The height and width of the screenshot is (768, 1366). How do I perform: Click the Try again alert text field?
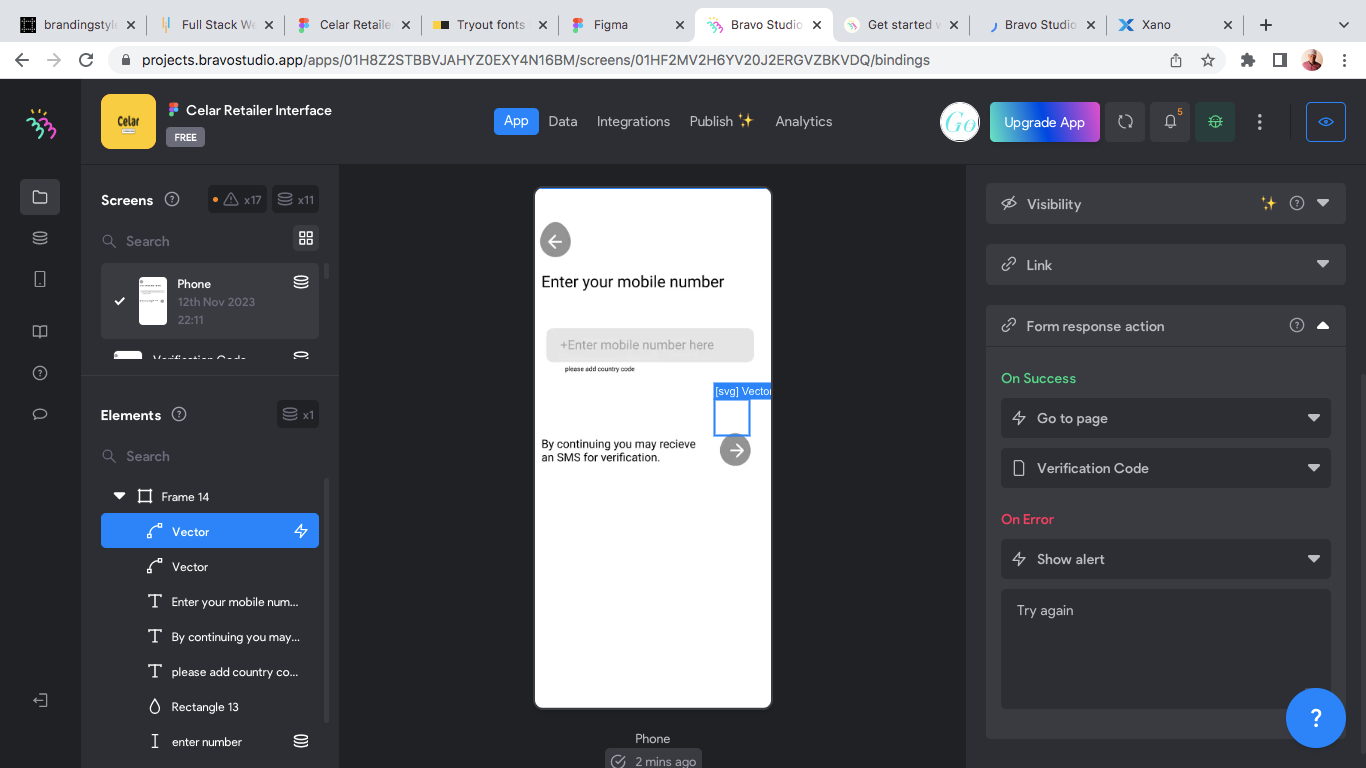point(1166,649)
